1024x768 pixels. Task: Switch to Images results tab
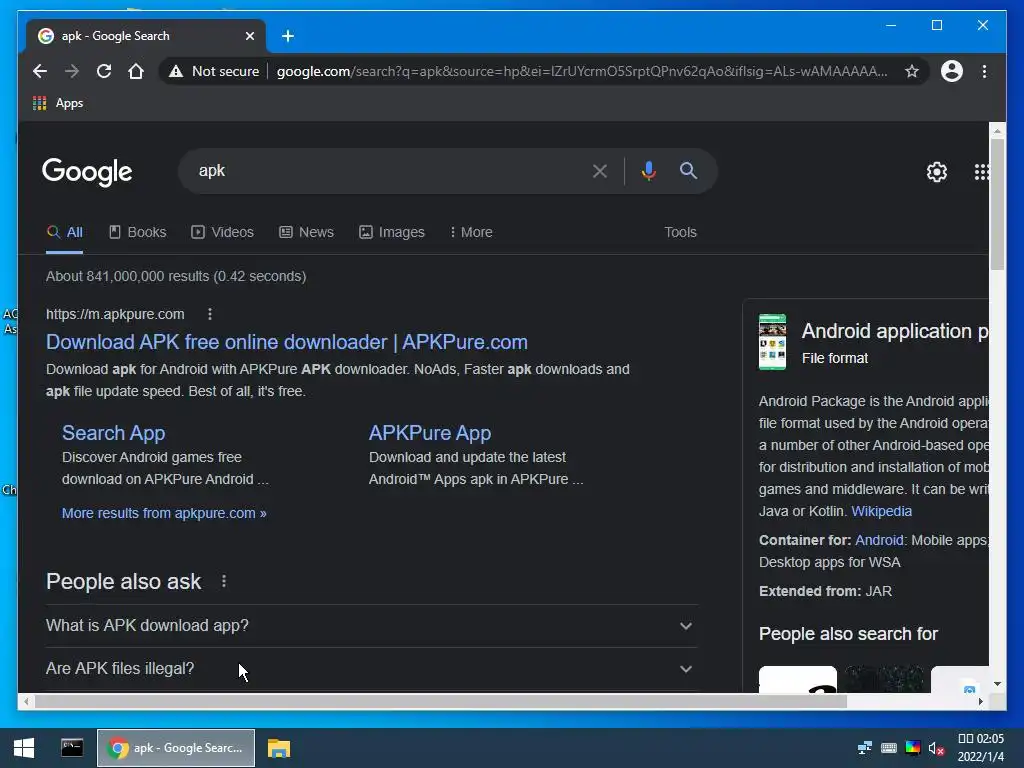click(392, 232)
